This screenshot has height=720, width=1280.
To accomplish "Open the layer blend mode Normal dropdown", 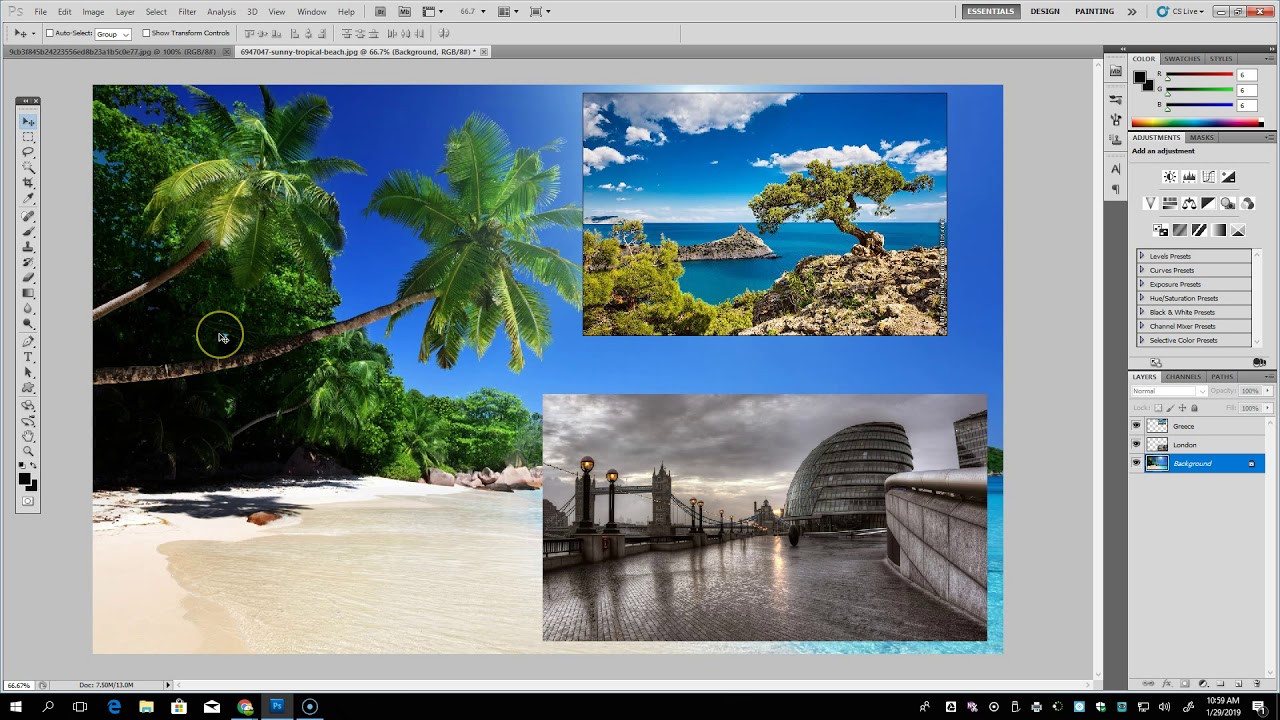I will click(1169, 391).
